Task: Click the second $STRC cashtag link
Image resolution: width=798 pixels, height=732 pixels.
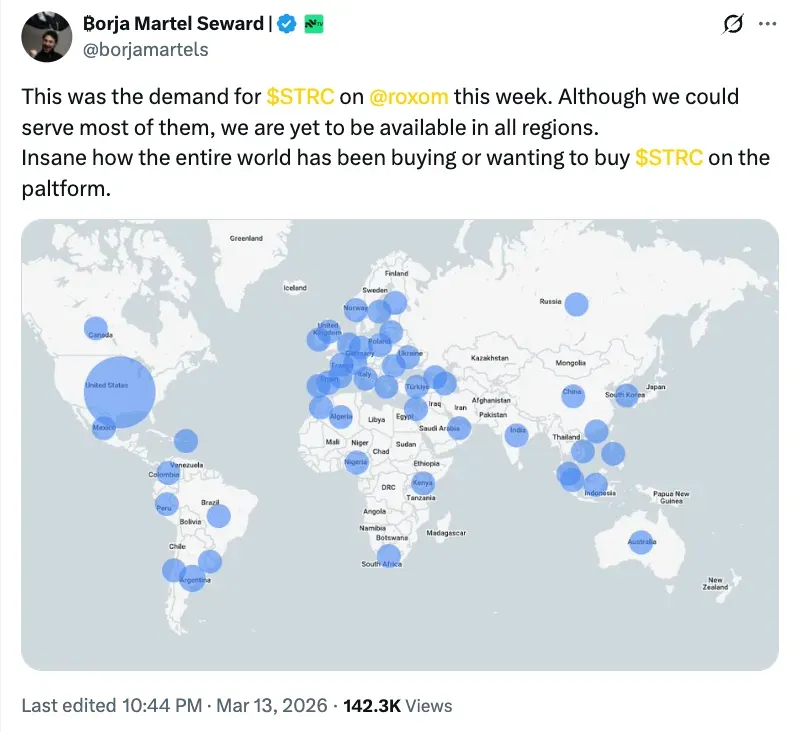Action: (x=669, y=158)
